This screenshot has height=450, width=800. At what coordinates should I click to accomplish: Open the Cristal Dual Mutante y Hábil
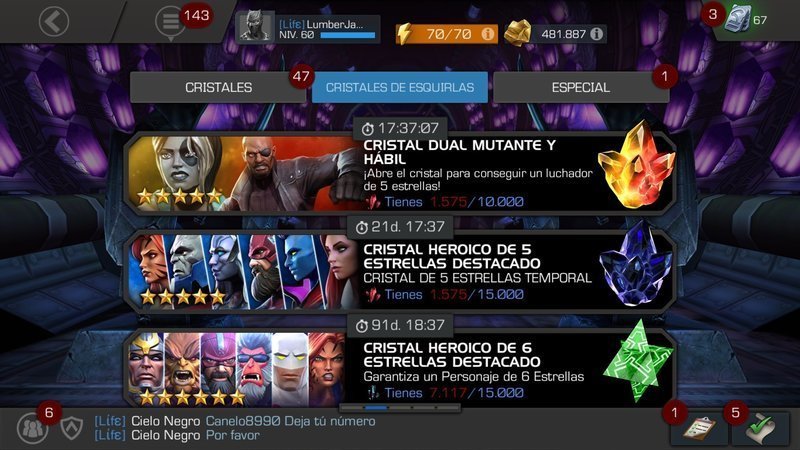coord(400,172)
